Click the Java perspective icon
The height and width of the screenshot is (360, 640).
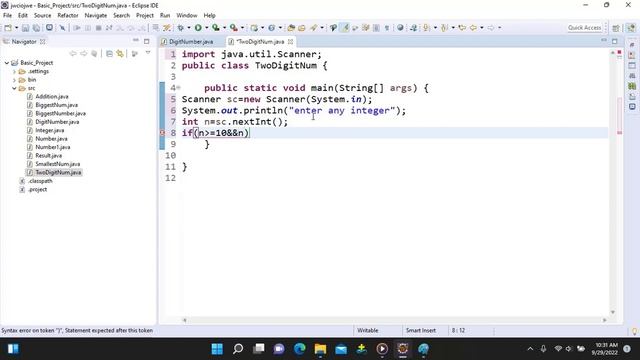tap(631, 28)
